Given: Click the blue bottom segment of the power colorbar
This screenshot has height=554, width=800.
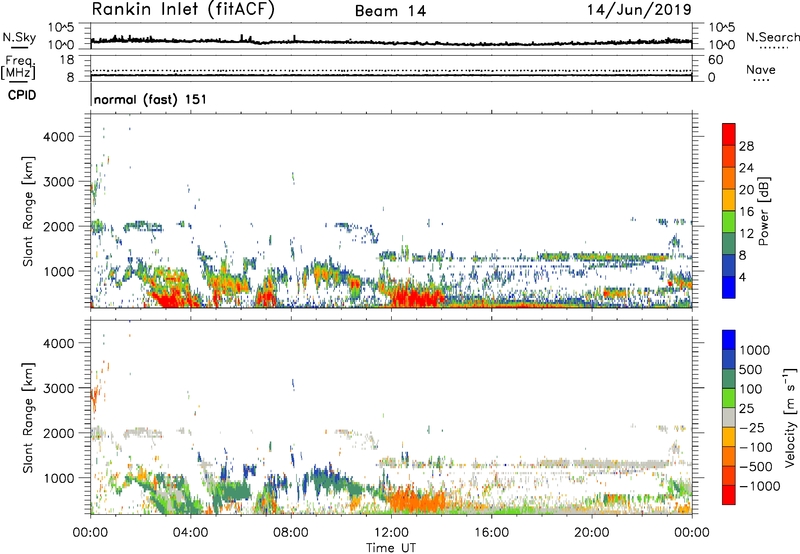Looking at the screenshot, I should (729, 287).
